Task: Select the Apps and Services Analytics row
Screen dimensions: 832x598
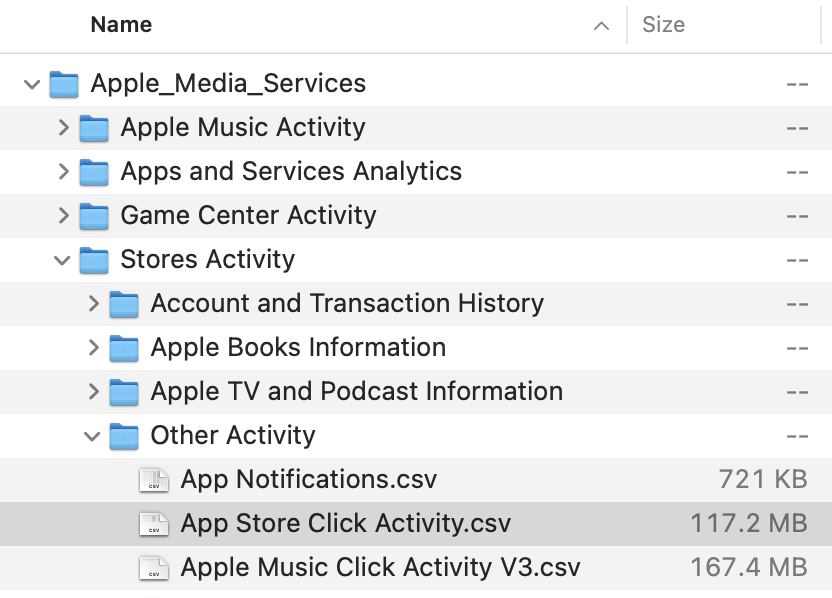Action: (416, 172)
